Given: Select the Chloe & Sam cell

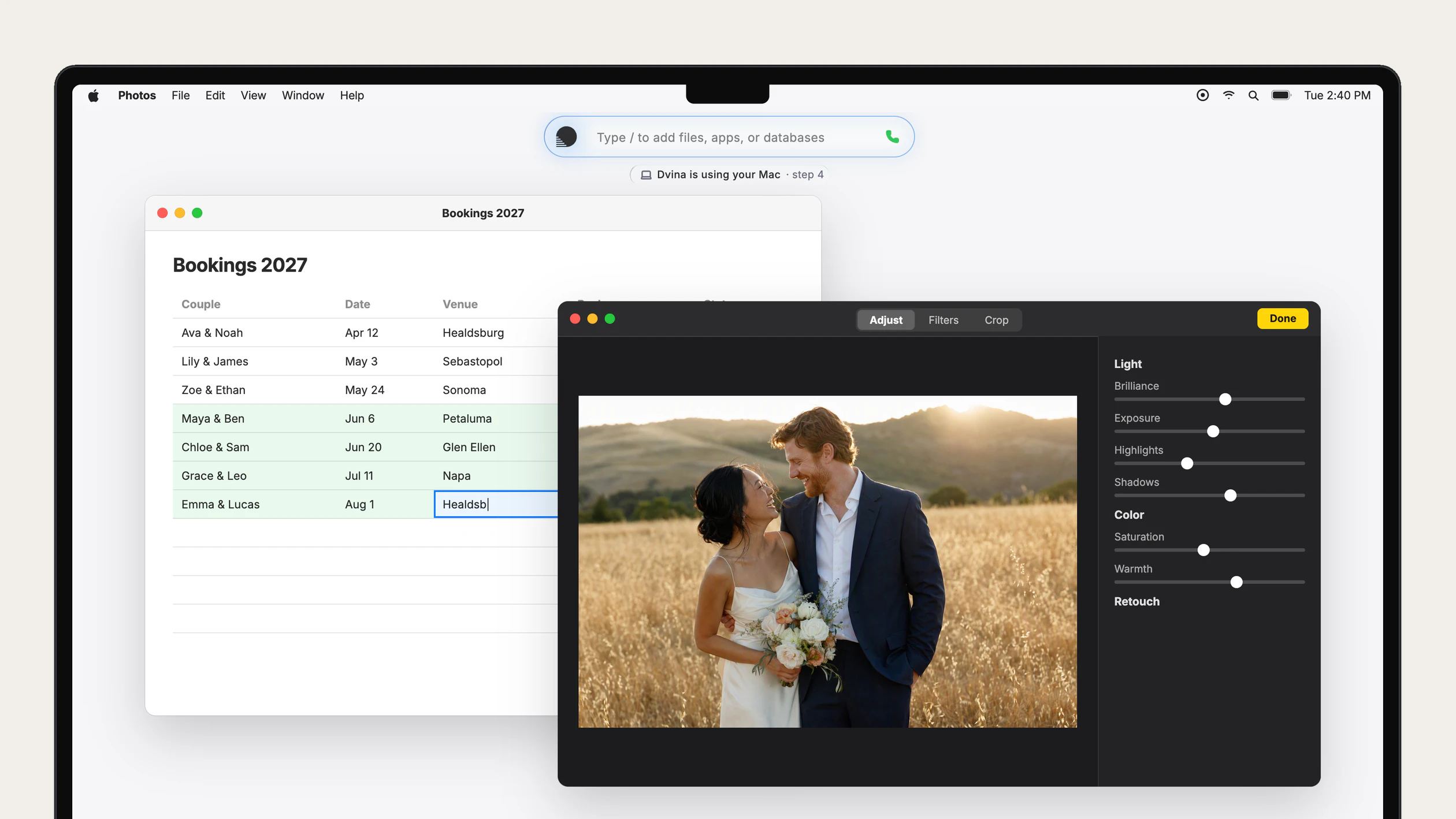Looking at the screenshot, I should 254,447.
